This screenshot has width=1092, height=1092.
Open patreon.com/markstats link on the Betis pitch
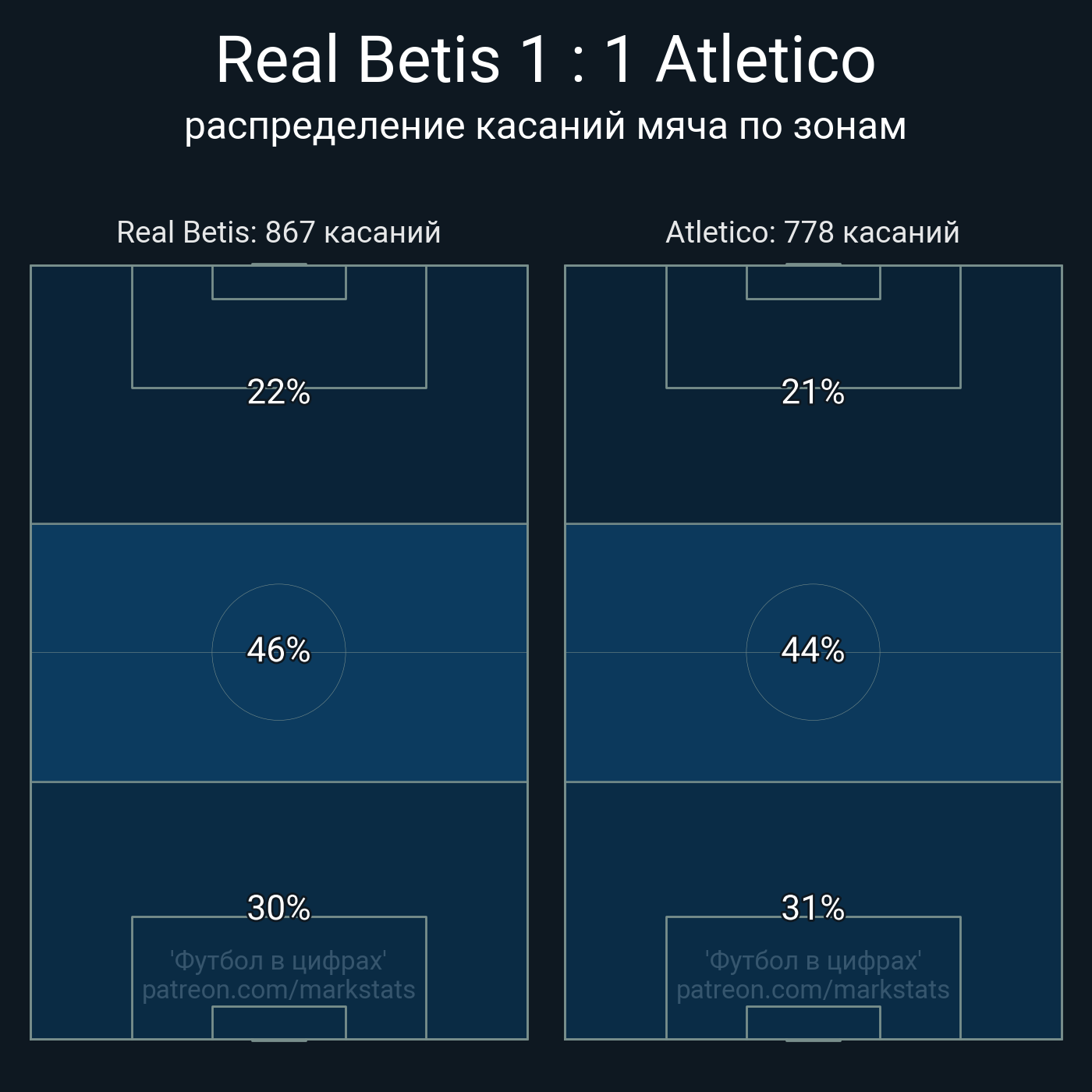click(x=278, y=990)
